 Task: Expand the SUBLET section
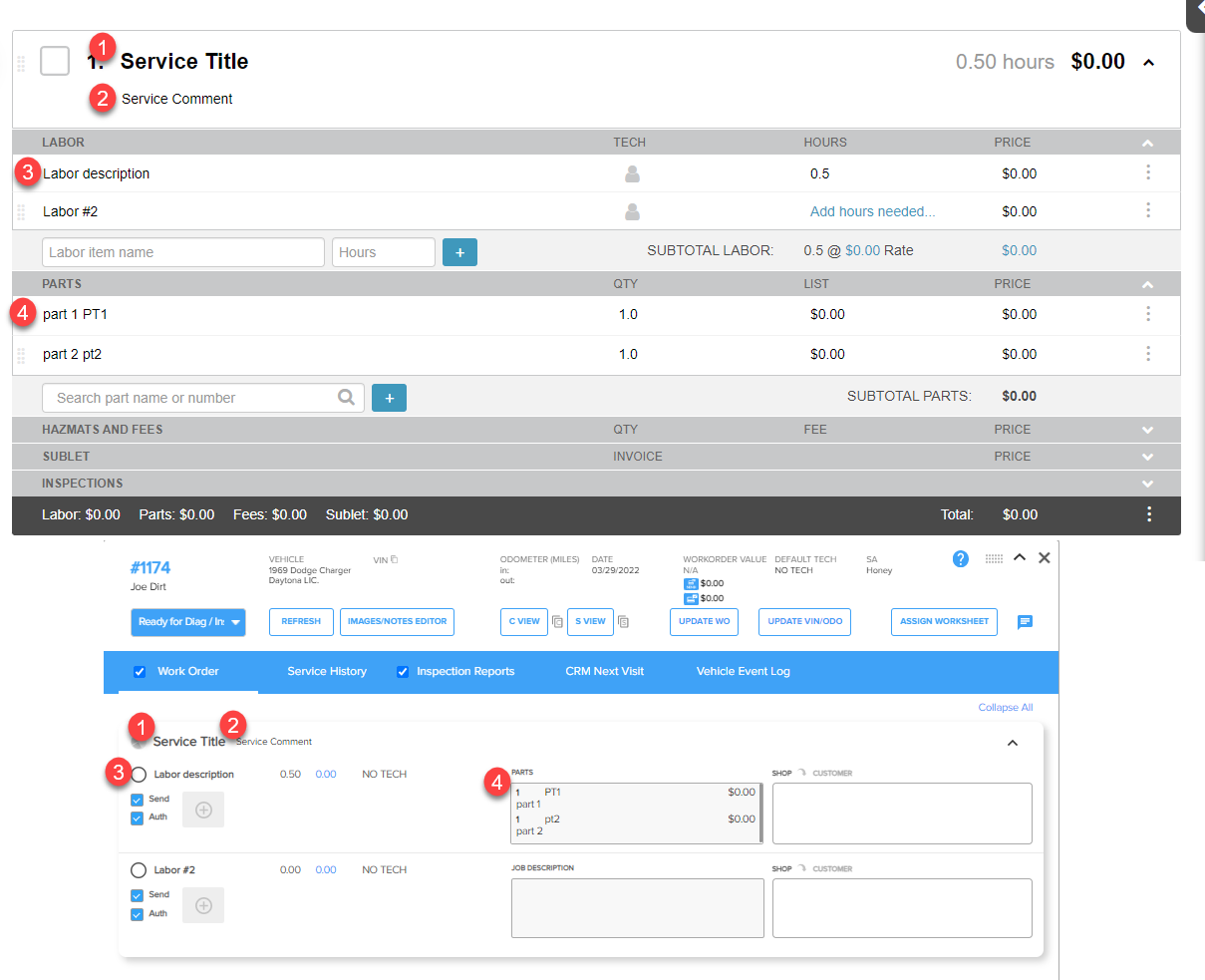coord(1147,457)
